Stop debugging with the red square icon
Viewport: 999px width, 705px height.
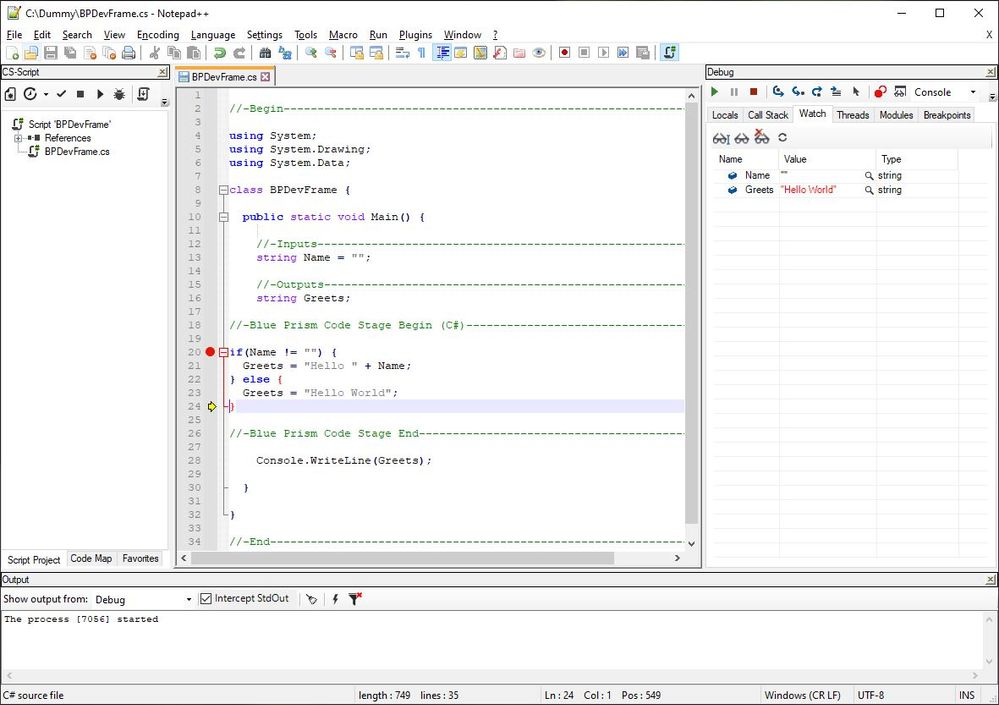754,92
